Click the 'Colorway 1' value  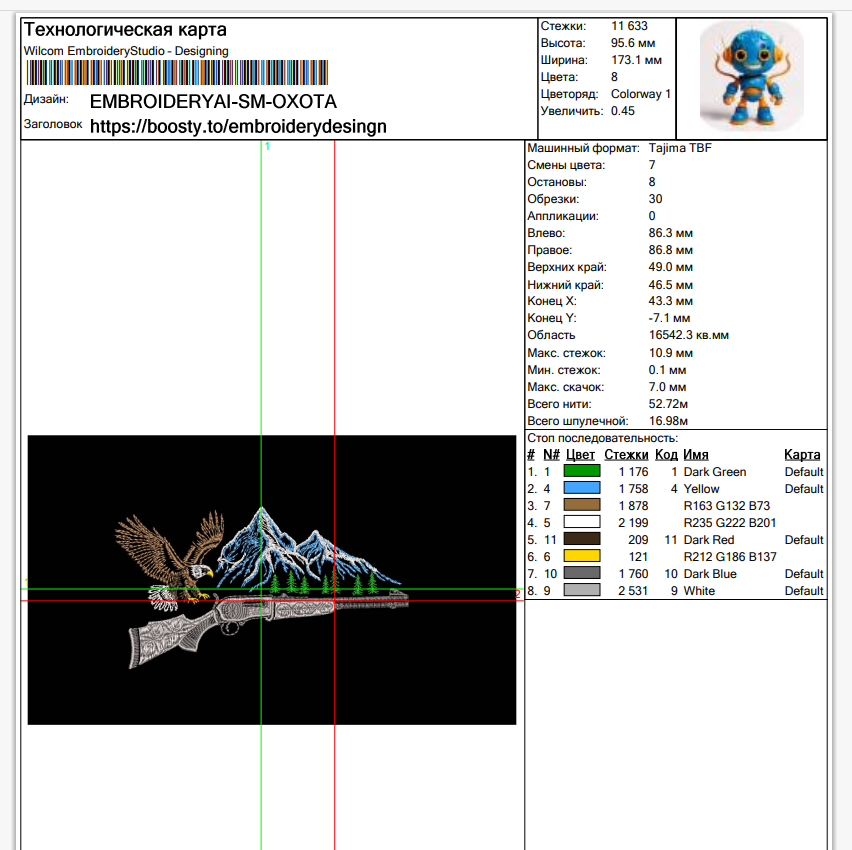pyautogui.click(x=641, y=94)
